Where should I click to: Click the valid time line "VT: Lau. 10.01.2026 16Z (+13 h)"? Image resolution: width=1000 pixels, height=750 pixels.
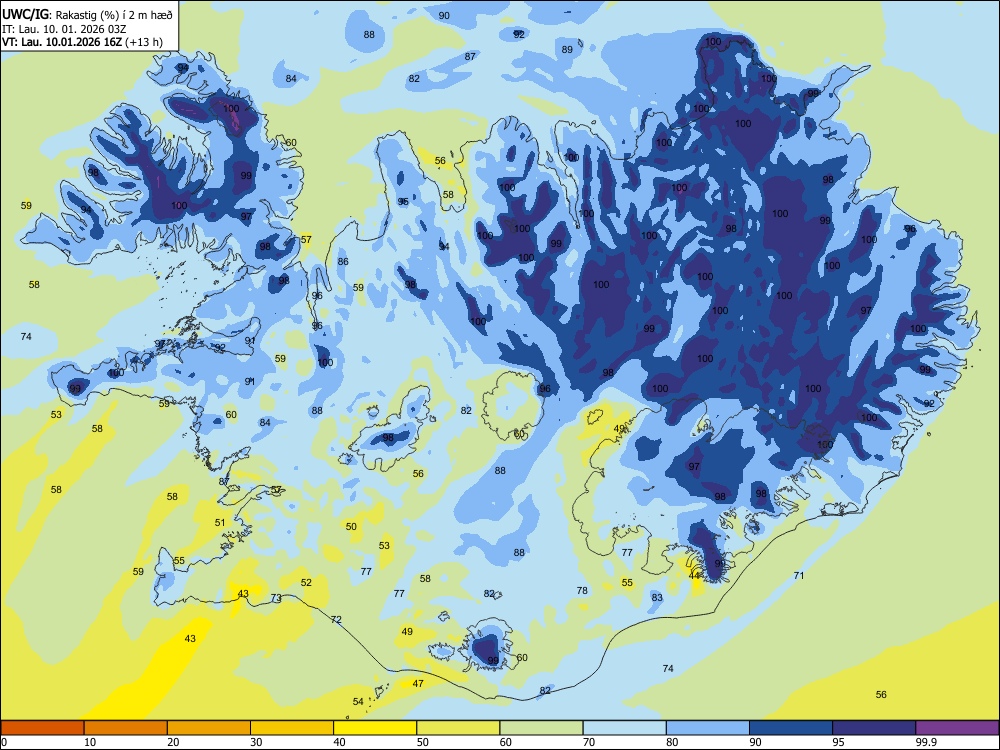82,42
